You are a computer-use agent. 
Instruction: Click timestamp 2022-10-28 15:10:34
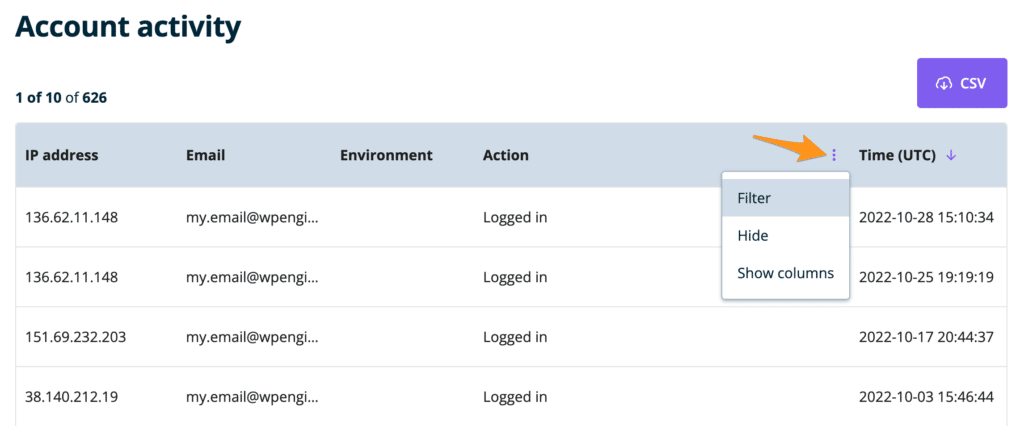[x=926, y=217]
